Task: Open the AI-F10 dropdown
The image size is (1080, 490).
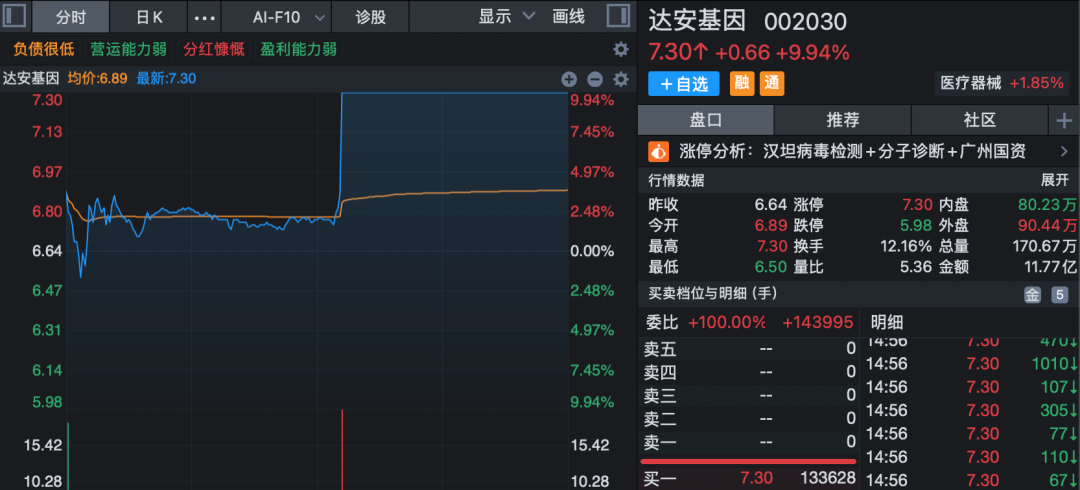Action: click(x=289, y=17)
